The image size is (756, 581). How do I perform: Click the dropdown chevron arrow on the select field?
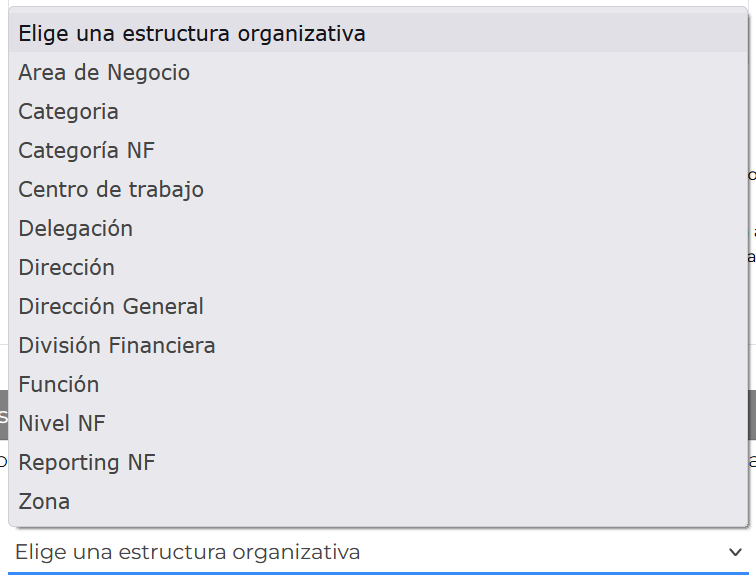coord(735,552)
